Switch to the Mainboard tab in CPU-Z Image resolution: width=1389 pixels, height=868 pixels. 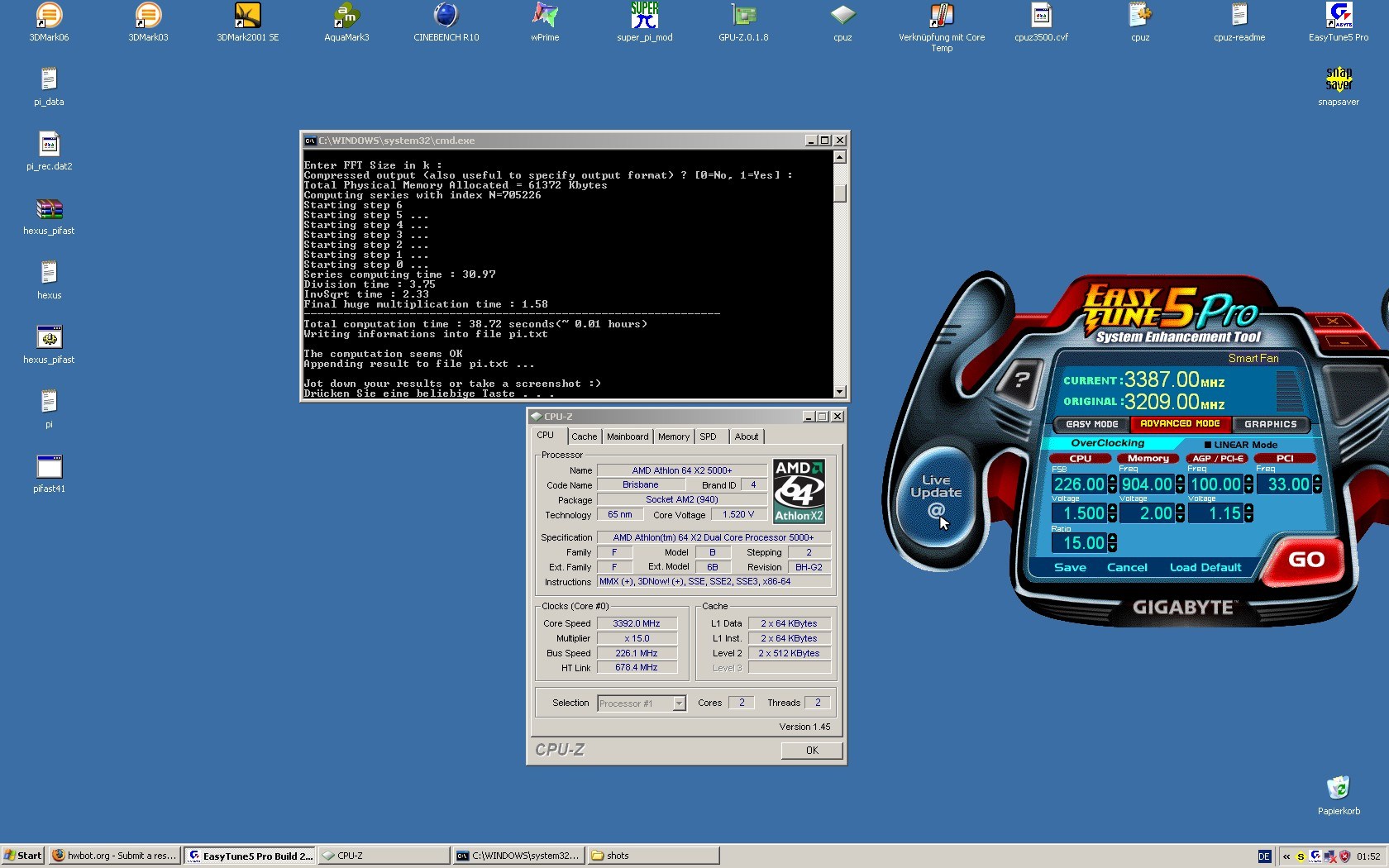click(x=628, y=436)
